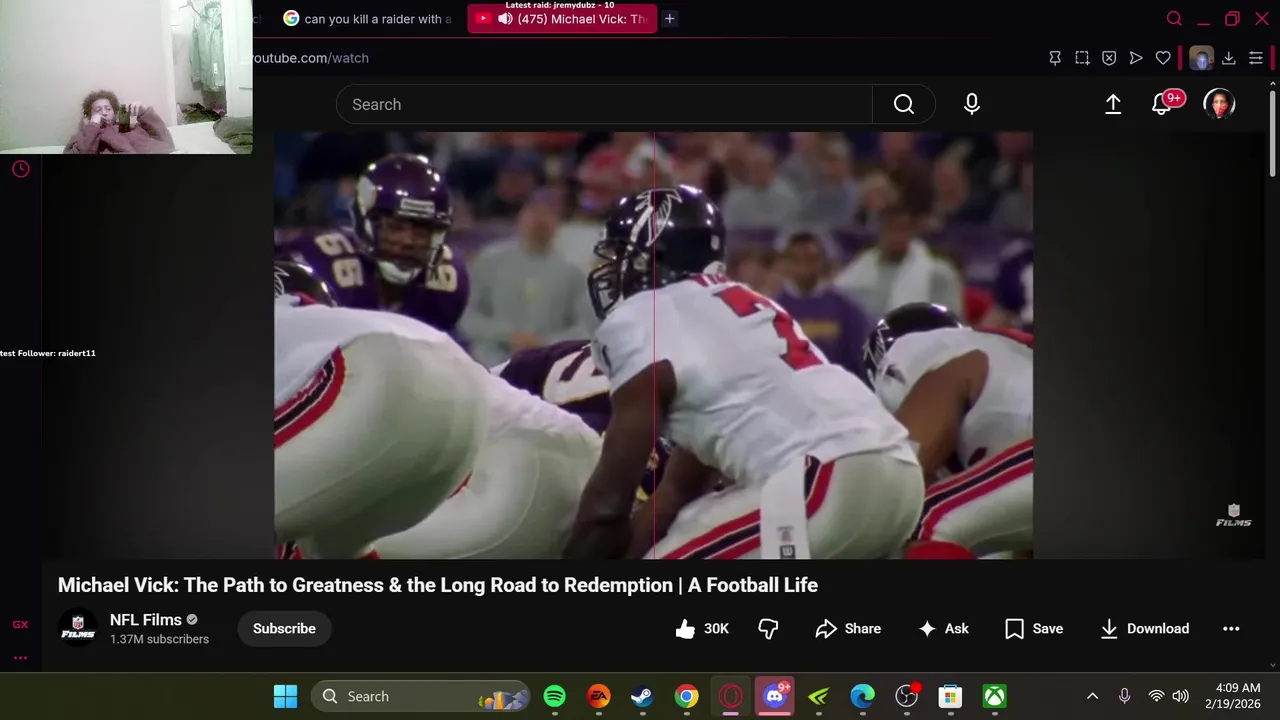This screenshot has height=720, width=1280.
Task: Open the browser profile avatar in toolbar
Action: tap(1201, 58)
